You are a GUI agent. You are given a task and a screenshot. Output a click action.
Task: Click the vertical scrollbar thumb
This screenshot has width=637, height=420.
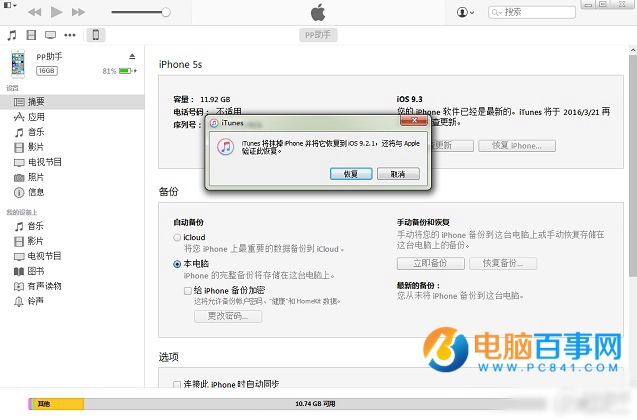[633, 166]
